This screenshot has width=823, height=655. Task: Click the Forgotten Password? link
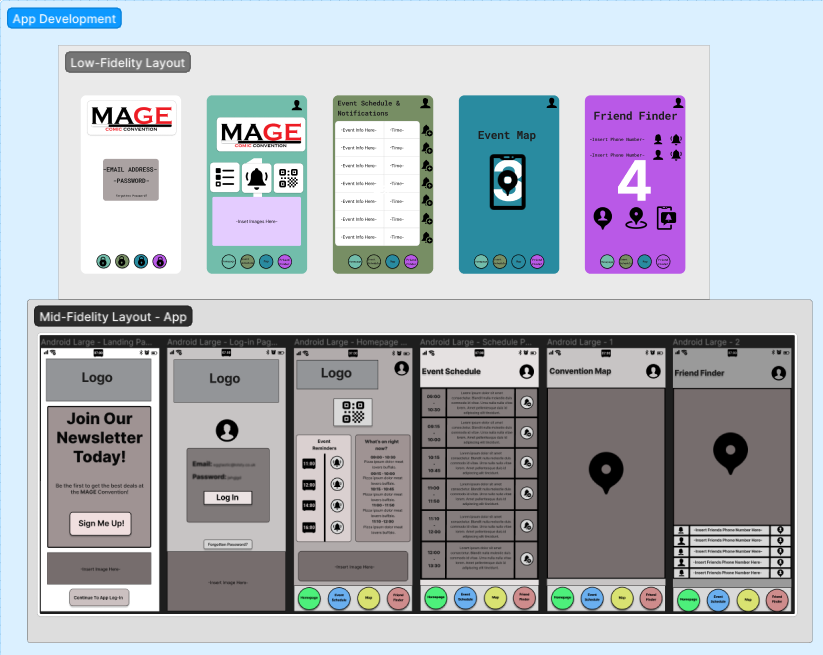coord(227,544)
